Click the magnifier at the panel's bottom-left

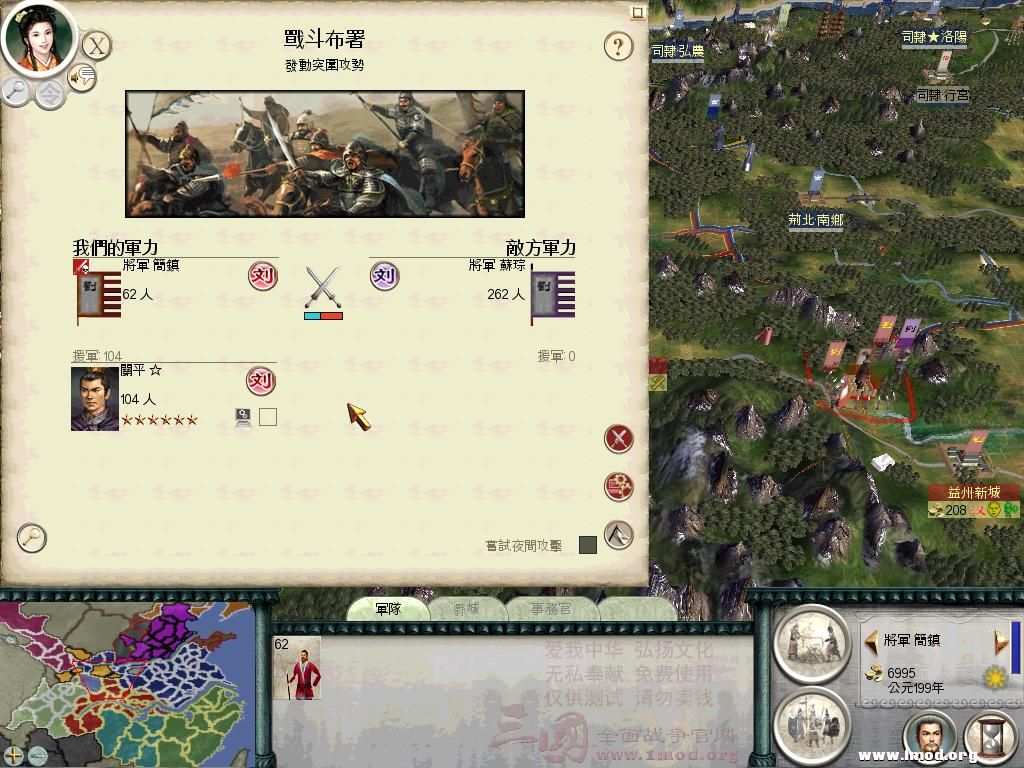click(x=31, y=537)
